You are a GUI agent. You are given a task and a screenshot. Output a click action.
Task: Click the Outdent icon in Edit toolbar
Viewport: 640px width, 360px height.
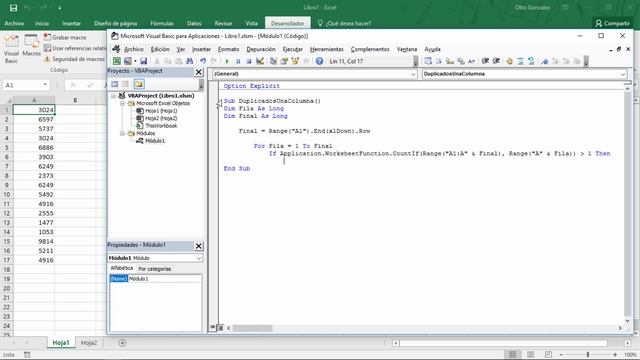click(496, 61)
